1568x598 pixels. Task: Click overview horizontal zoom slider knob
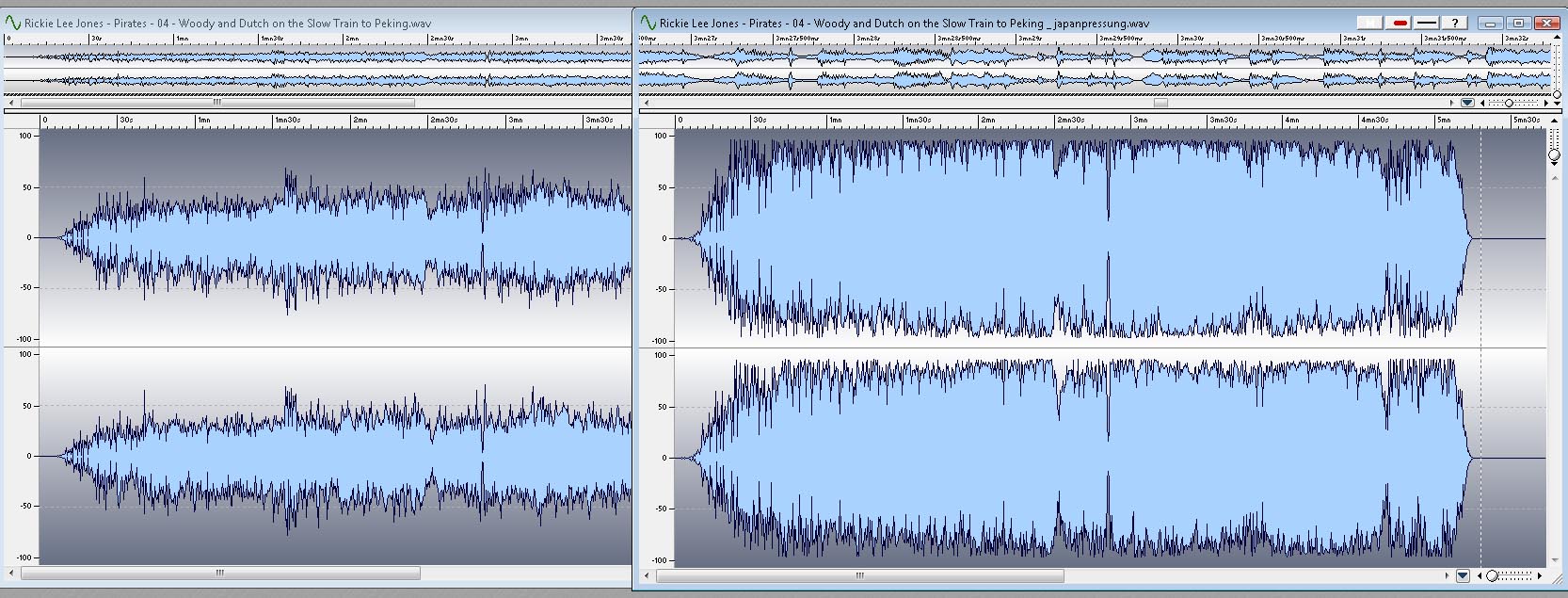click(1509, 103)
